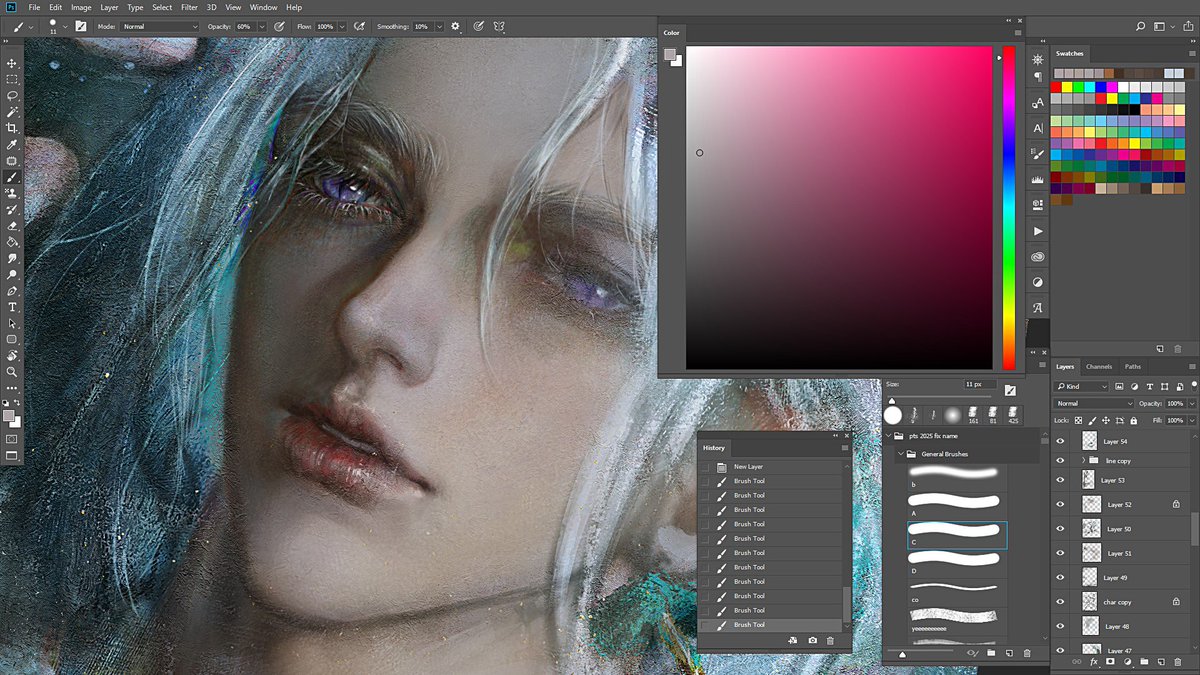Select the Crop tool
The image size is (1200, 675).
12,128
